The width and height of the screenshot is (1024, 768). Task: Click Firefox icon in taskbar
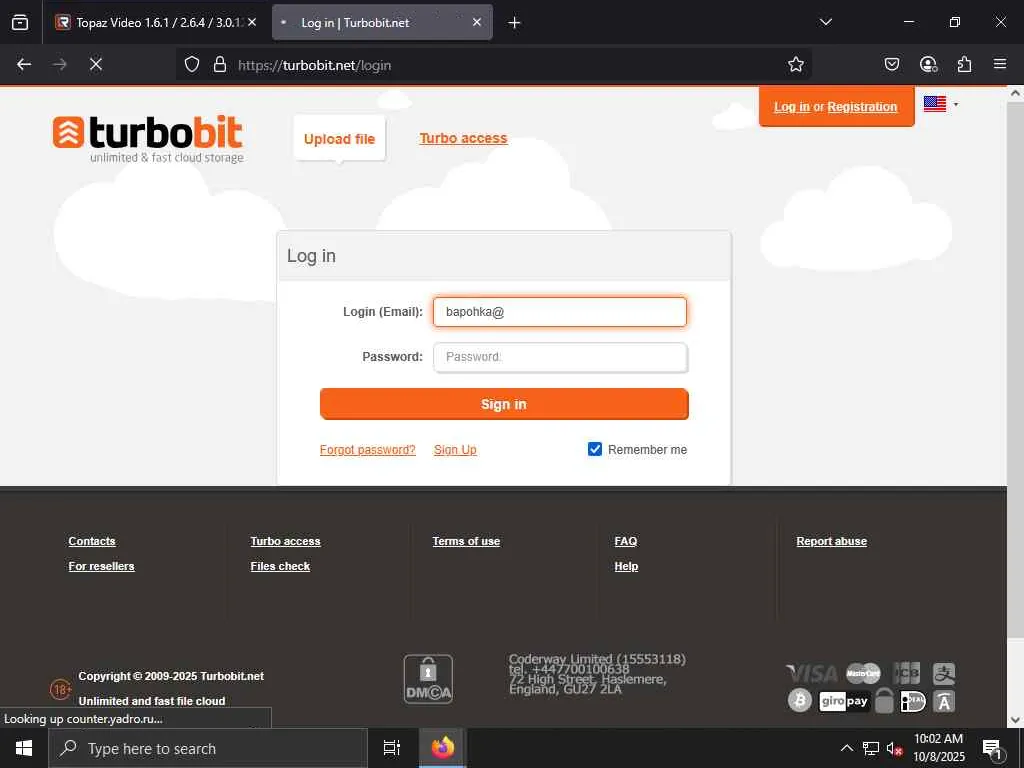(442, 748)
